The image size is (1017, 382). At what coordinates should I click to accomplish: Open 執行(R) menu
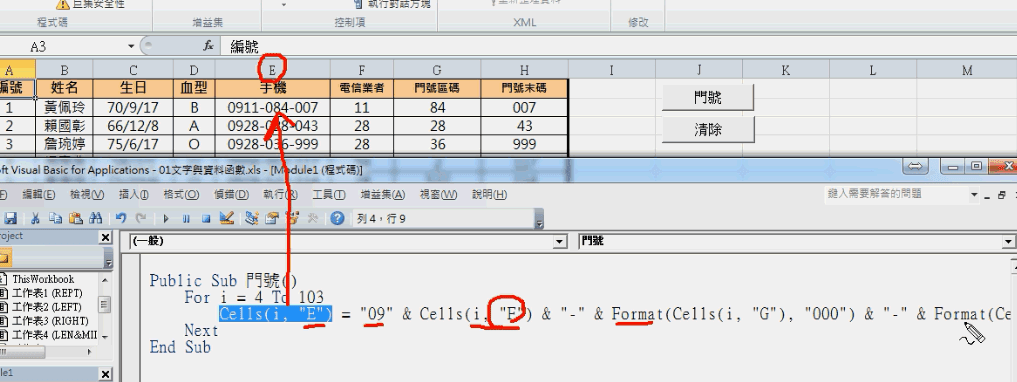pyautogui.click(x=281, y=195)
